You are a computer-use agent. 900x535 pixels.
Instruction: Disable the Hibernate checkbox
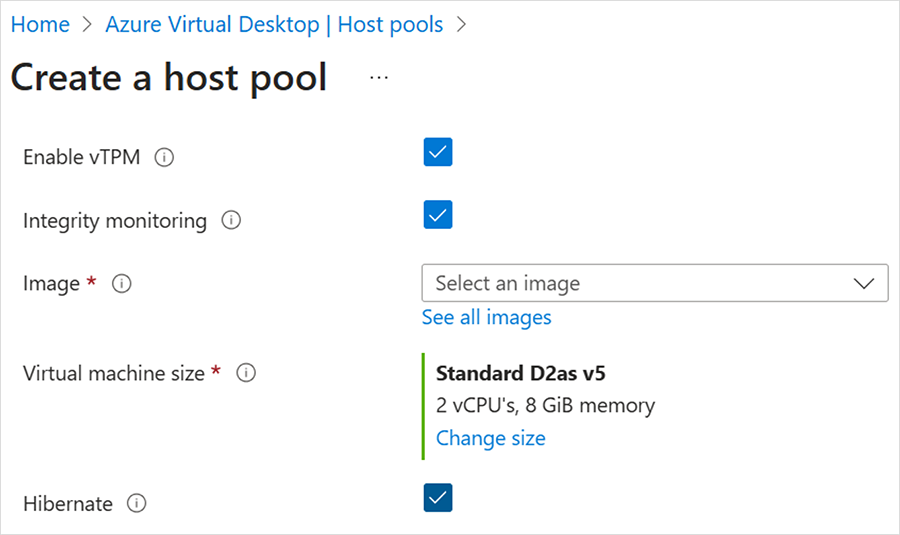[438, 498]
